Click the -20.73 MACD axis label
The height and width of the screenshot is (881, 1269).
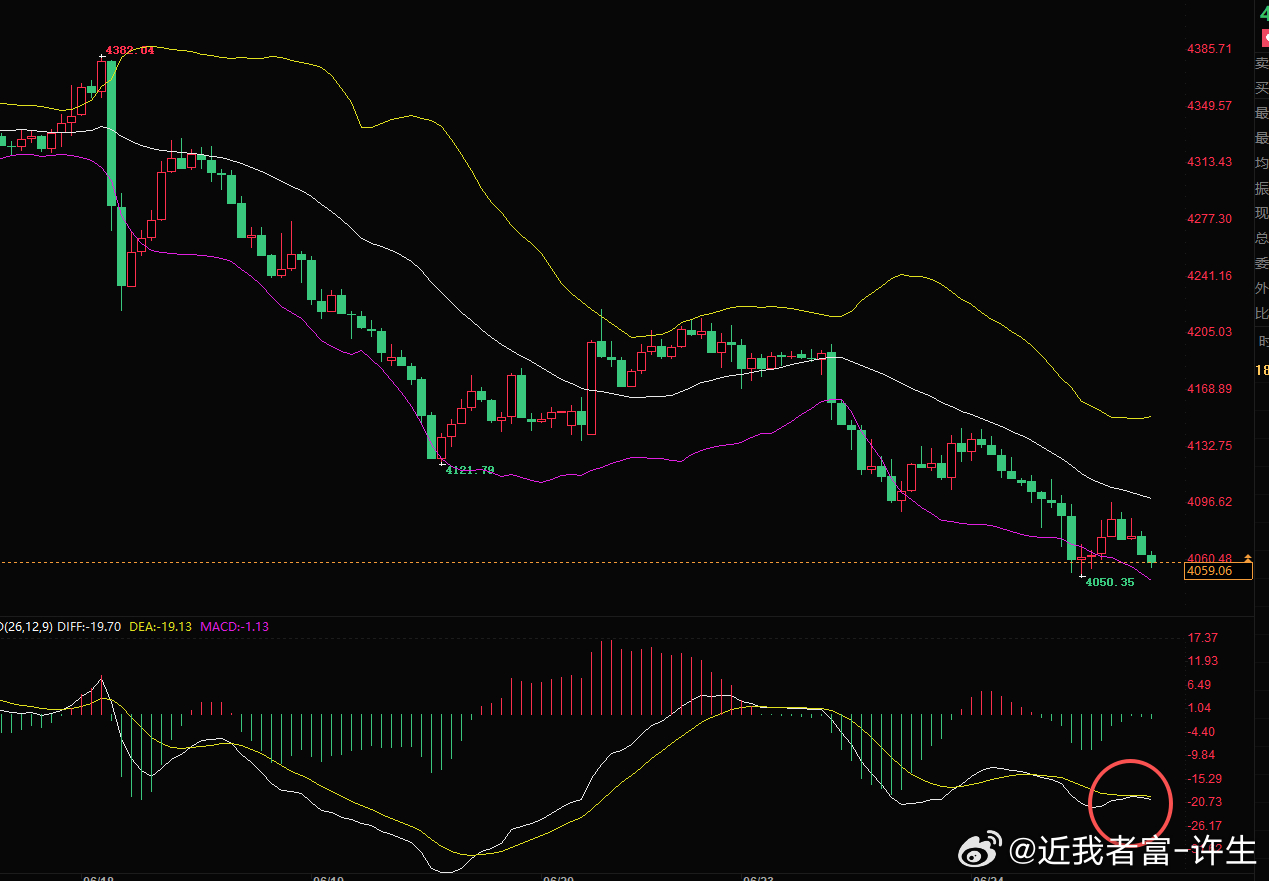pyautogui.click(x=1204, y=801)
